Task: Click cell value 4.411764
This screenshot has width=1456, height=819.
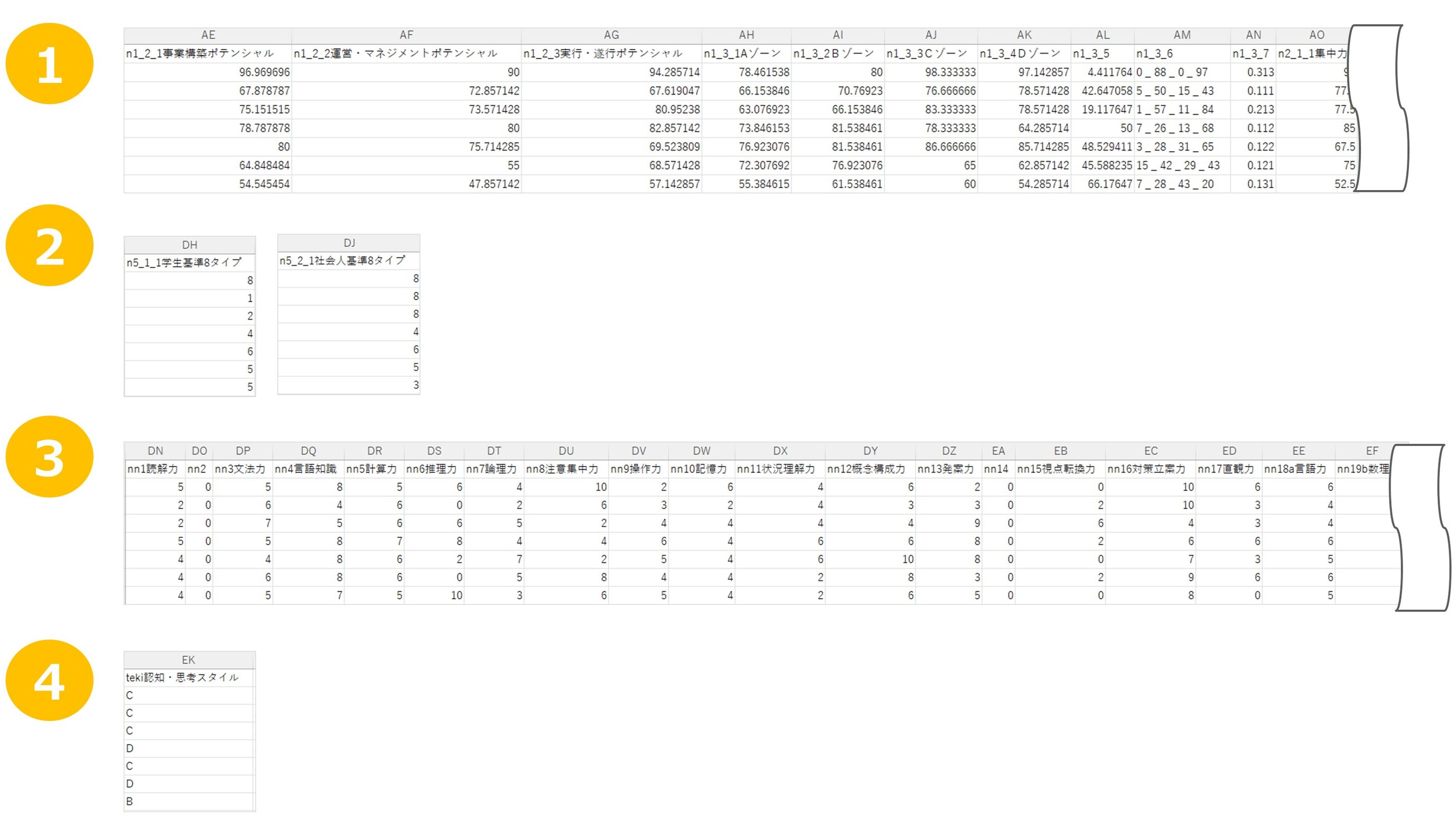Action: (x=1103, y=72)
